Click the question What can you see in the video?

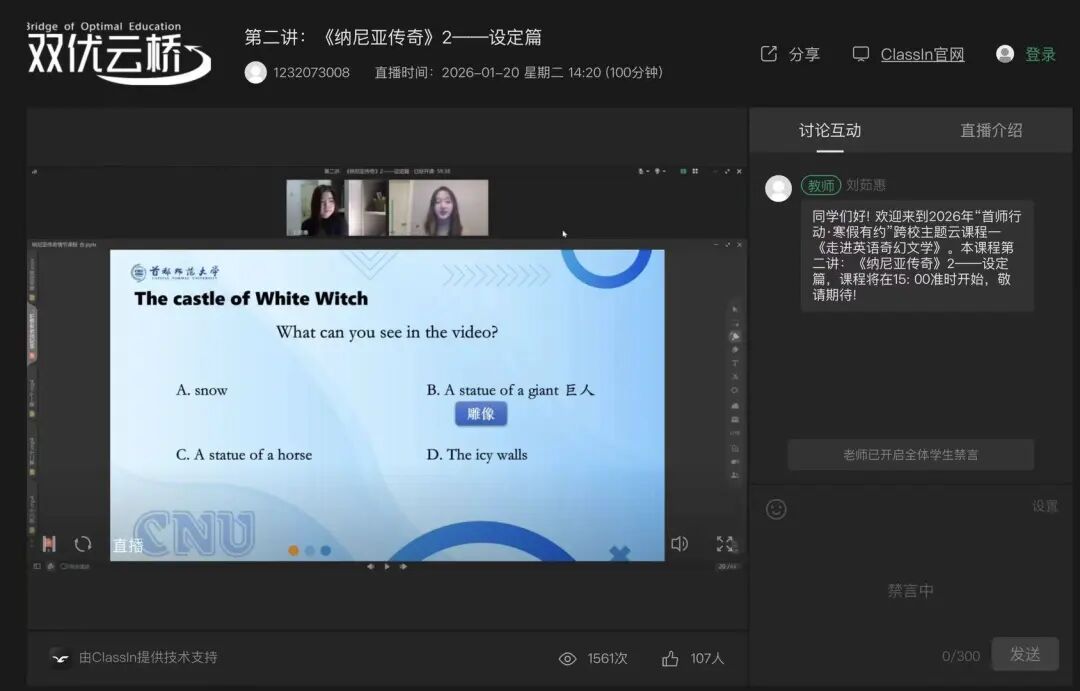pyautogui.click(x=387, y=332)
